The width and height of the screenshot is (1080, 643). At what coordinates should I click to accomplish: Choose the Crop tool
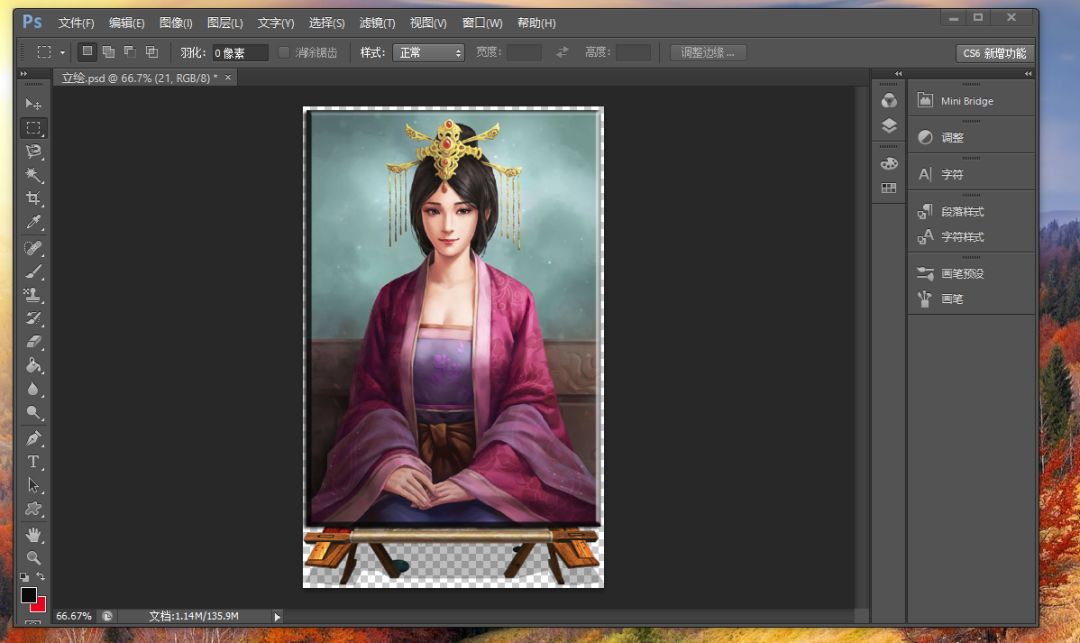click(34, 199)
